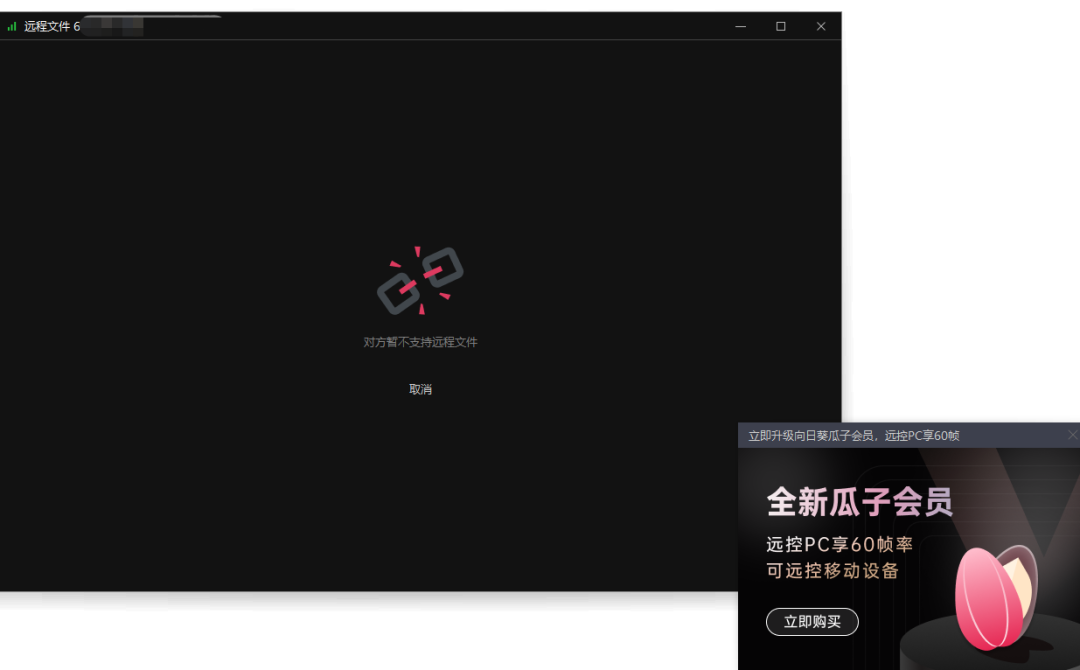The height and width of the screenshot is (670, 1080).
Task: Click the 可远控移动设备 ad text
Action: pos(832,572)
